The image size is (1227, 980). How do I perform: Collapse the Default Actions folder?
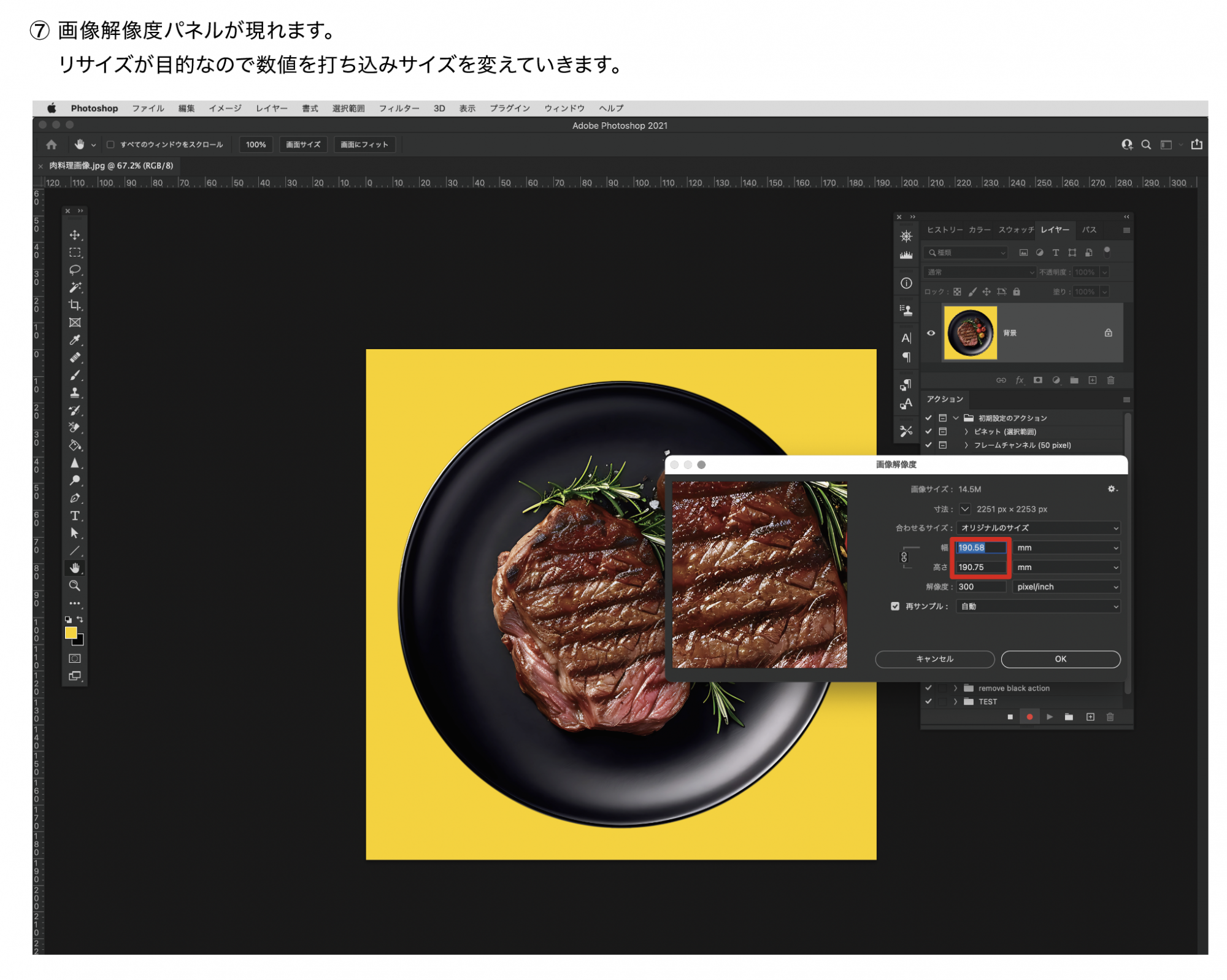coord(955,418)
